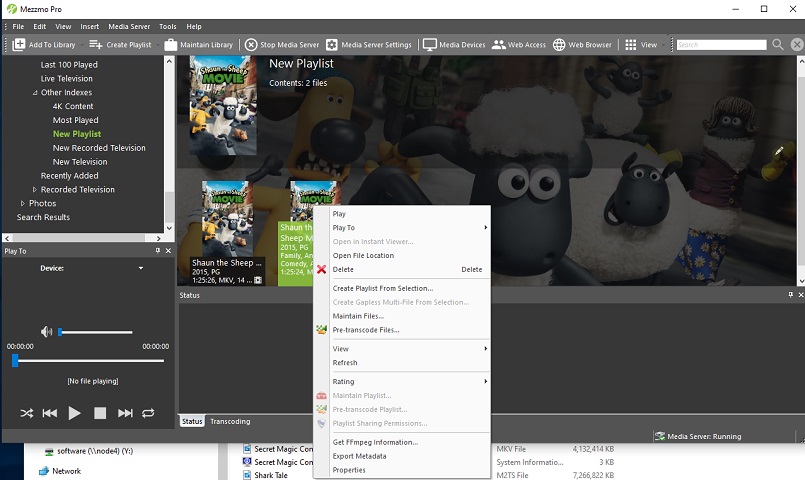Select Recently Added in tree
The image size is (805, 480).
click(69, 176)
